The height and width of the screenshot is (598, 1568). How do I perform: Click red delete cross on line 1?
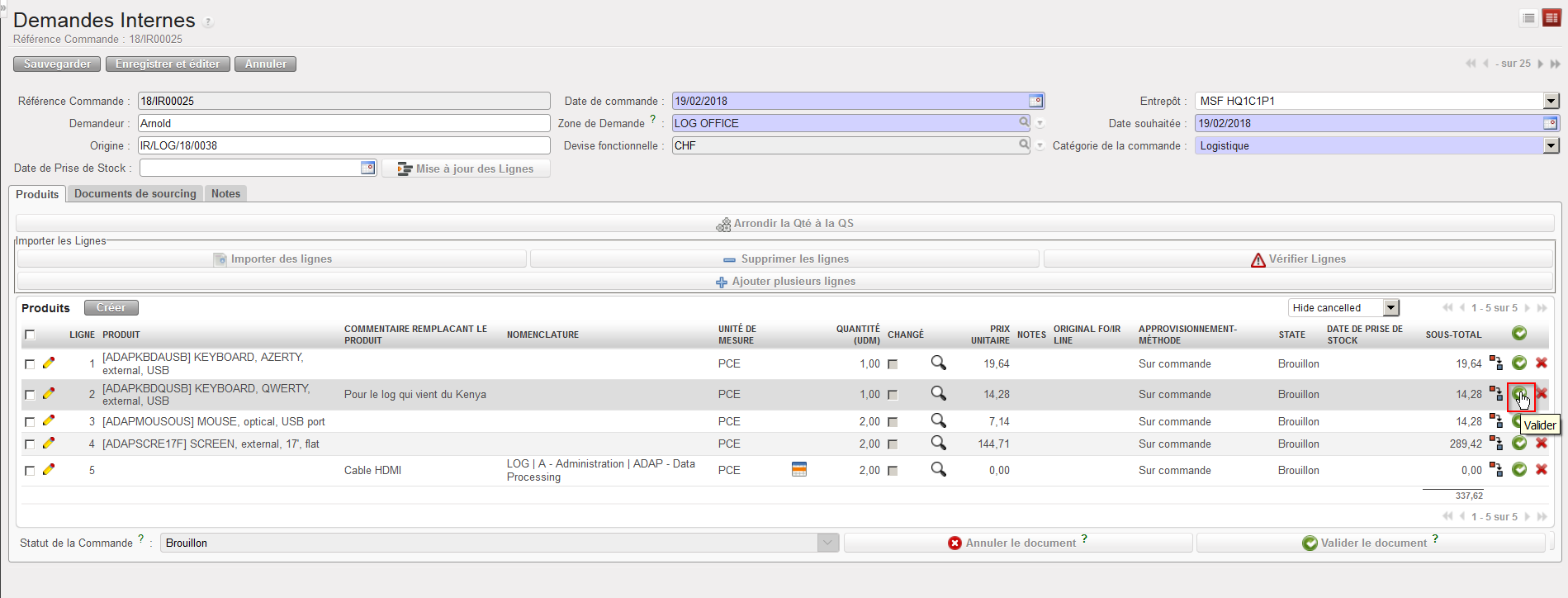(1541, 363)
